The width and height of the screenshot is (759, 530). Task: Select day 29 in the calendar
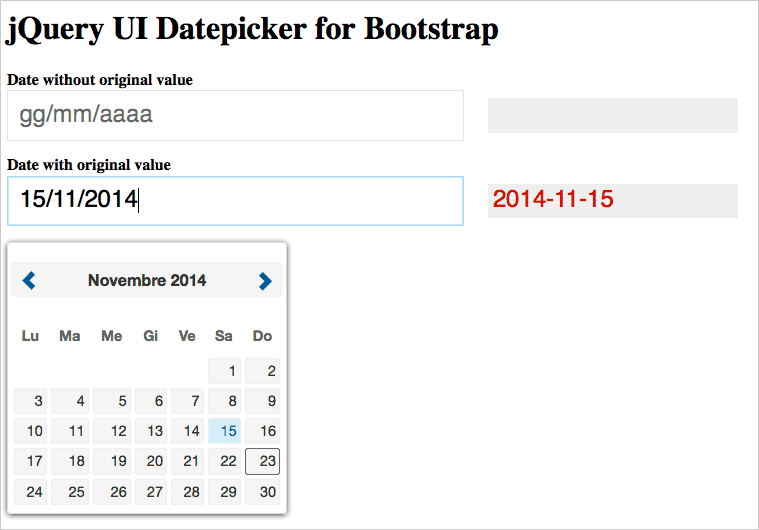point(225,492)
